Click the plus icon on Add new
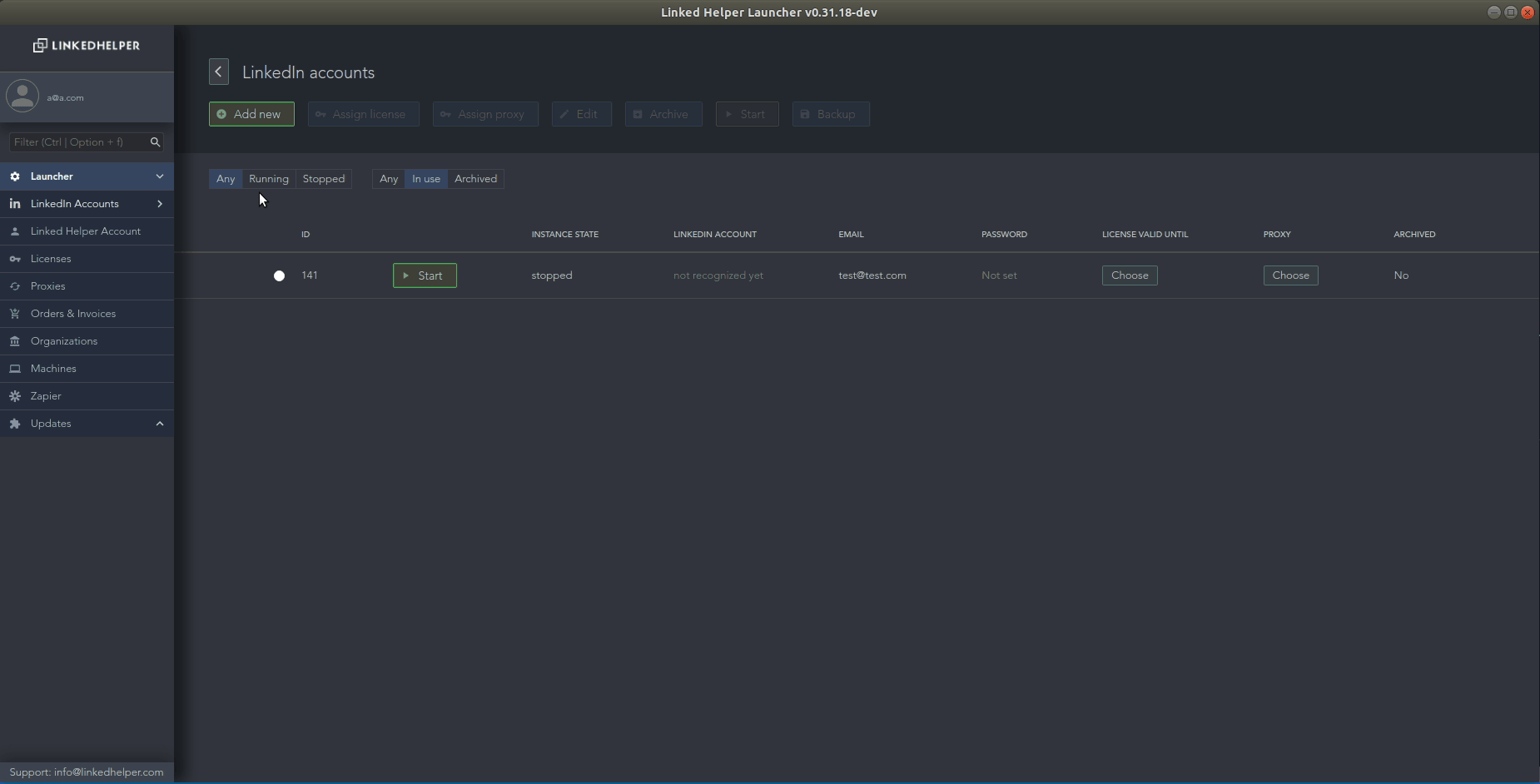This screenshot has width=1540, height=784. pos(221,114)
